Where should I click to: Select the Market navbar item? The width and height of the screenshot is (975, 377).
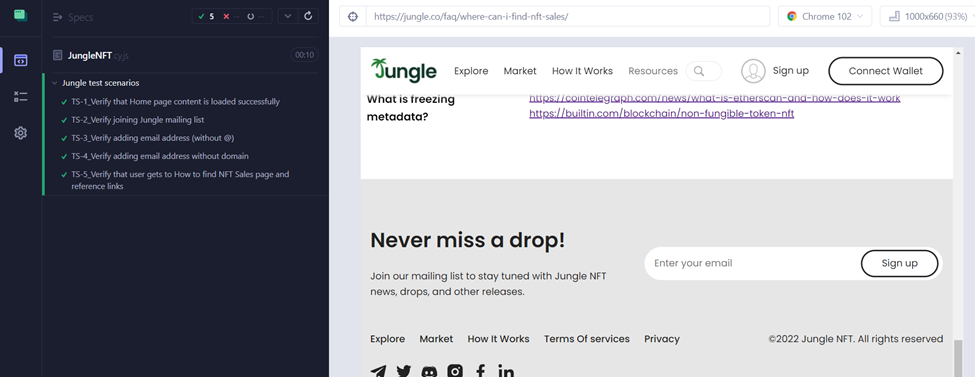tap(520, 71)
